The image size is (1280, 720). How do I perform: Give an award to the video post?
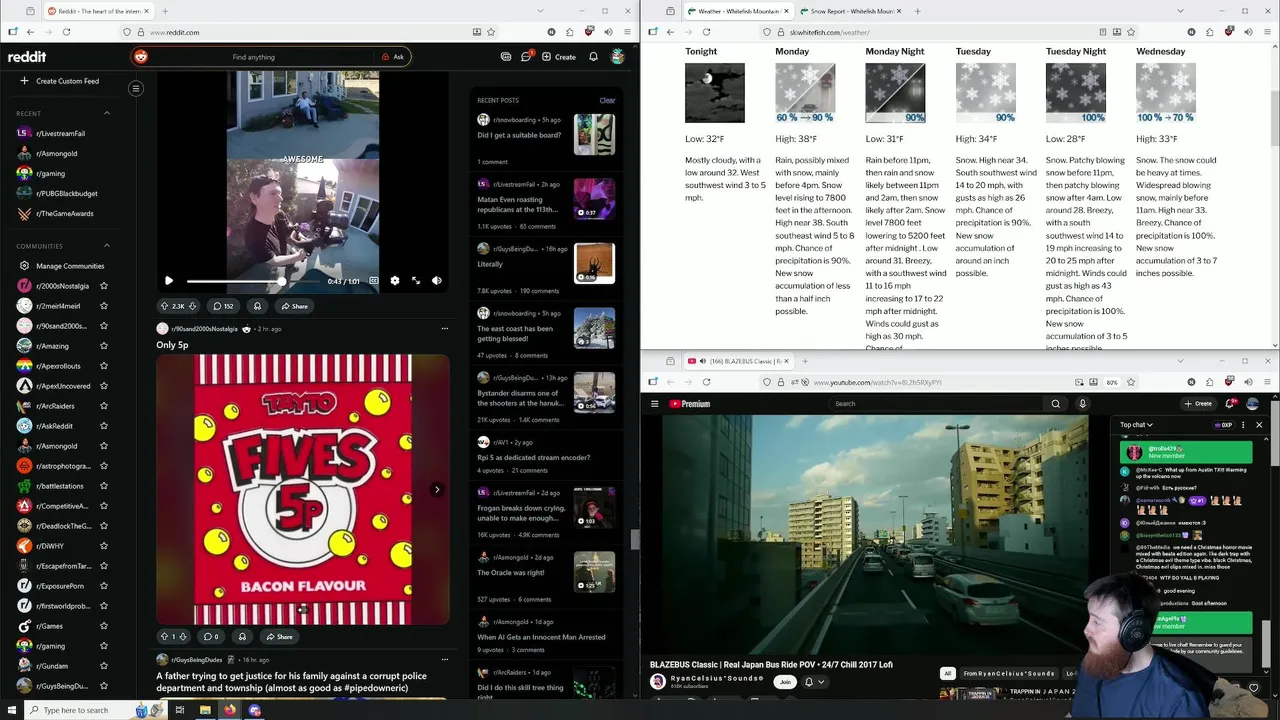257,306
